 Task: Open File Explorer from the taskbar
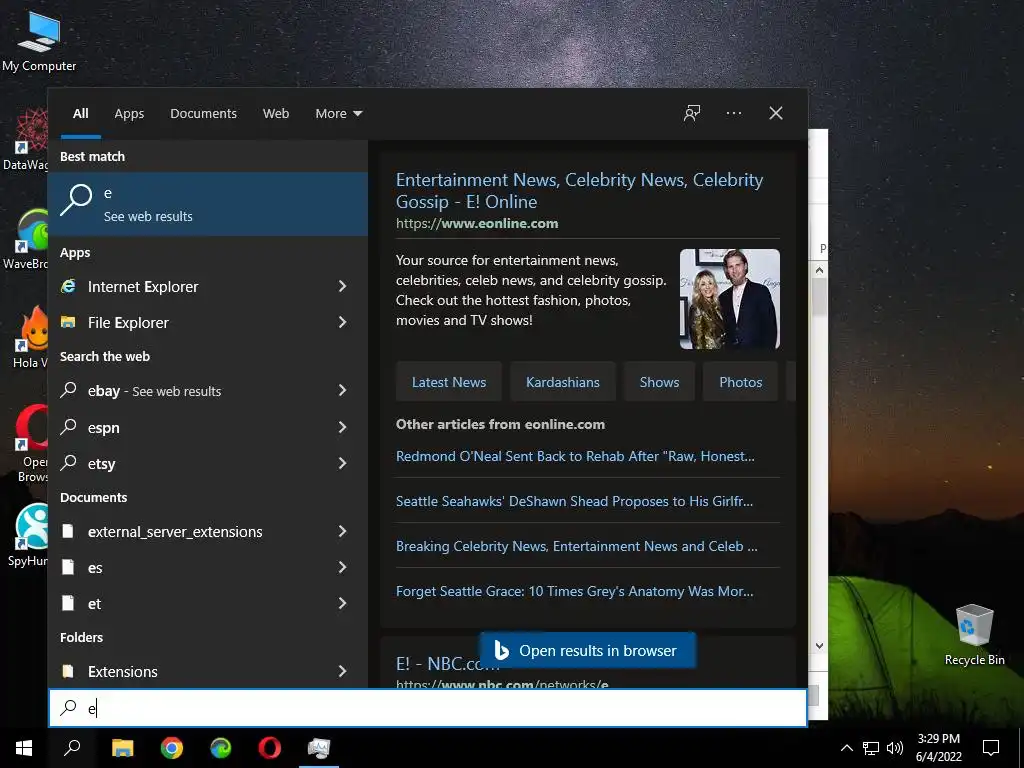click(123, 748)
